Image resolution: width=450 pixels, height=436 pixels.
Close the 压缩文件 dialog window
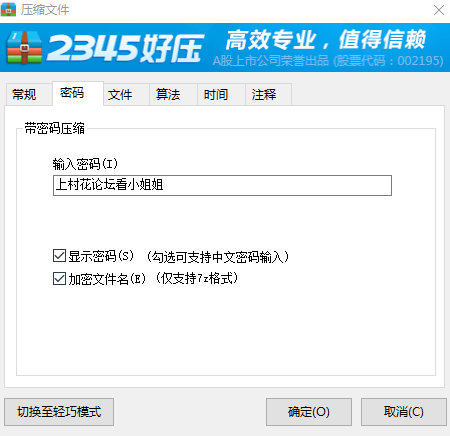439,10
